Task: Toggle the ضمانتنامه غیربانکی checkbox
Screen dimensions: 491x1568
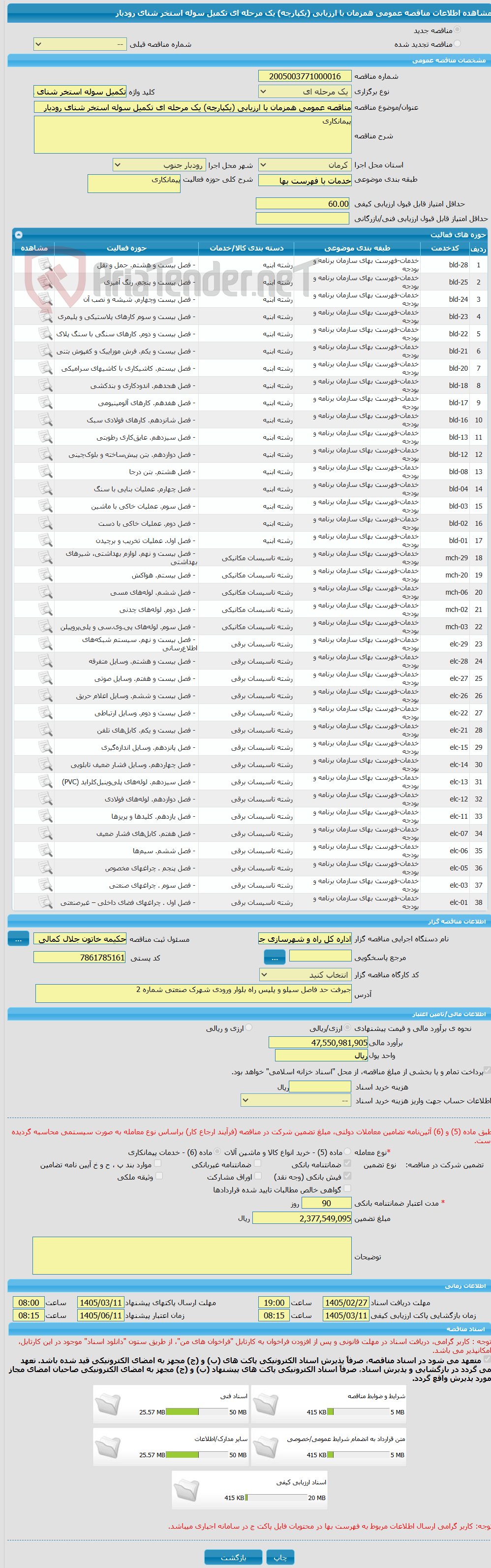Action: click(x=257, y=1163)
